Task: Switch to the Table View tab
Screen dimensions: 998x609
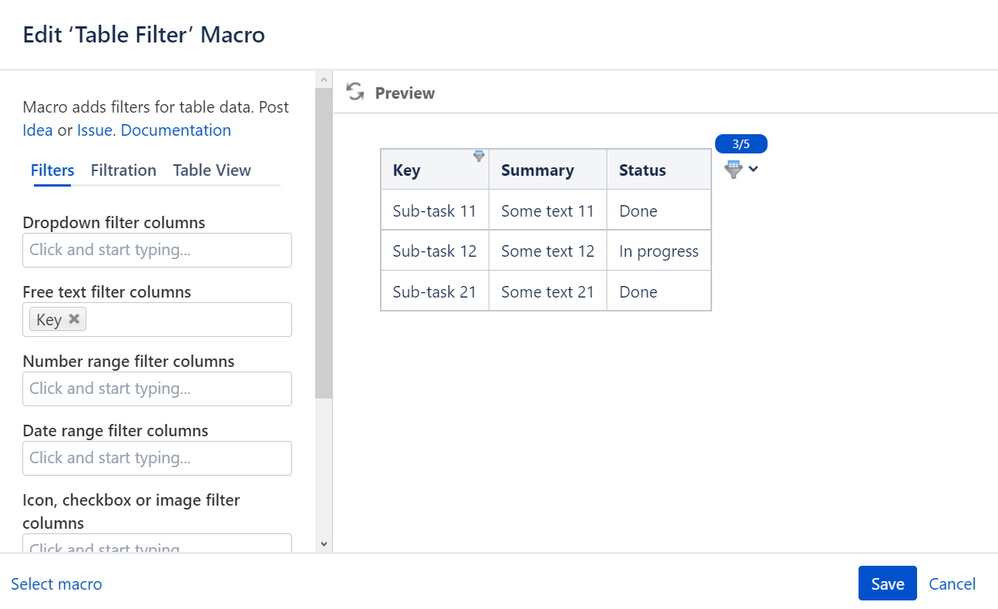Action: 212,170
